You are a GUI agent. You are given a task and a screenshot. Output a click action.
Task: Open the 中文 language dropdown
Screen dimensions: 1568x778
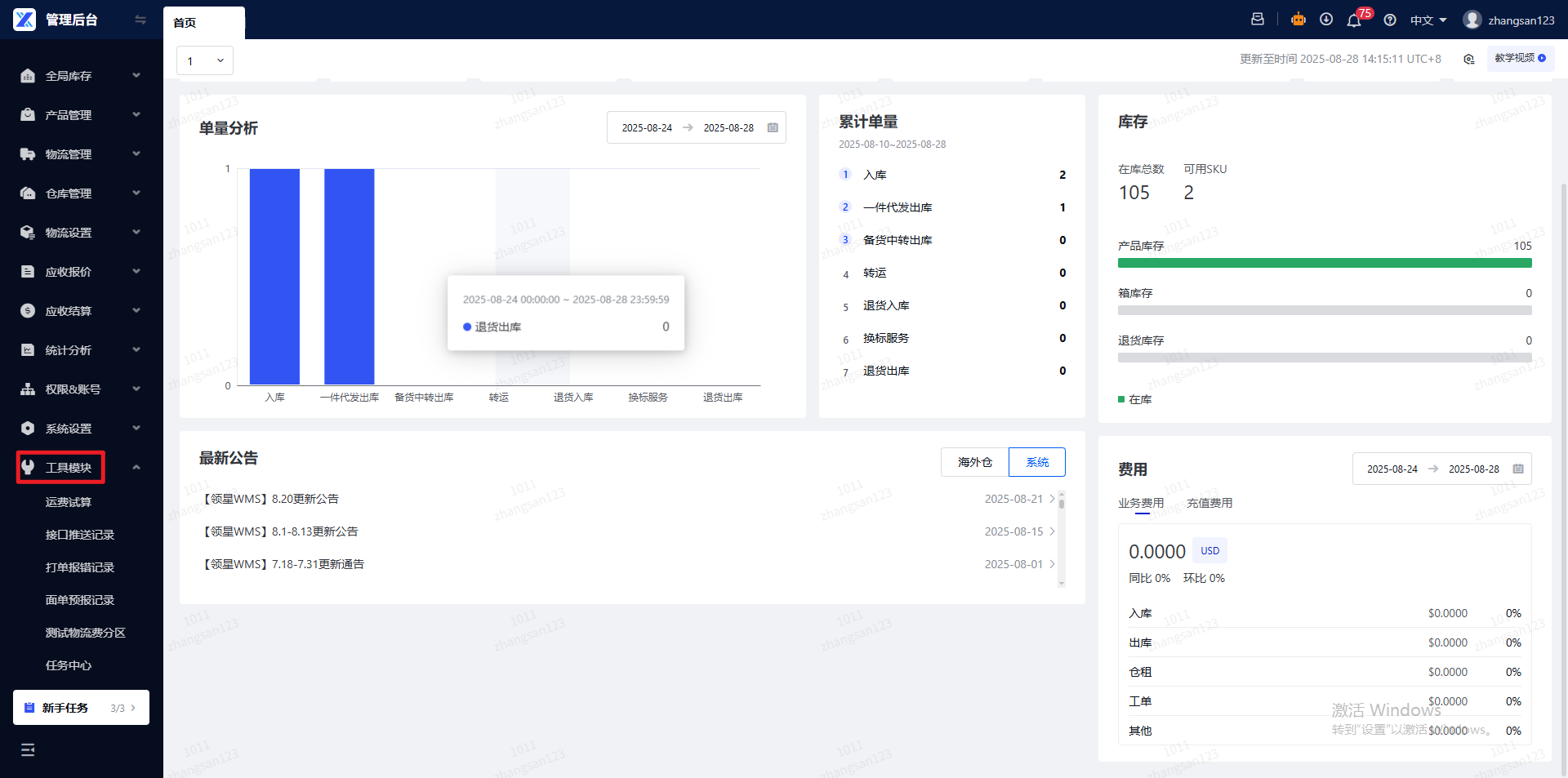(1428, 20)
